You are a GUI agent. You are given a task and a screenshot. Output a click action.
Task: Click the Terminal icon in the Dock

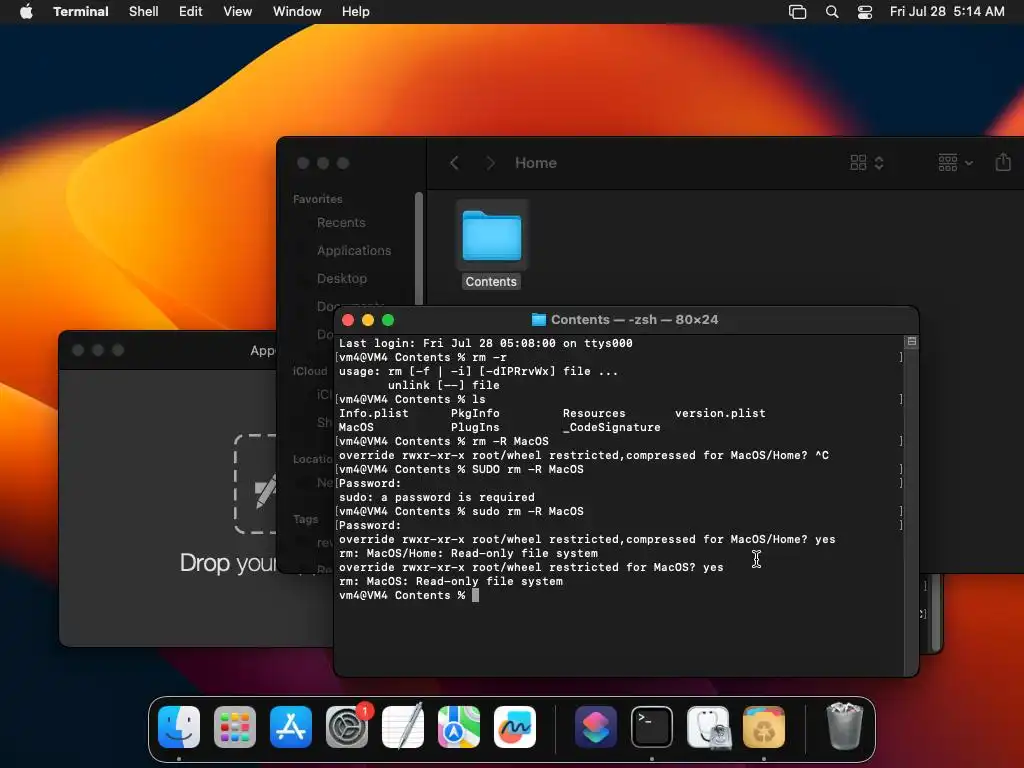(652, 727)
